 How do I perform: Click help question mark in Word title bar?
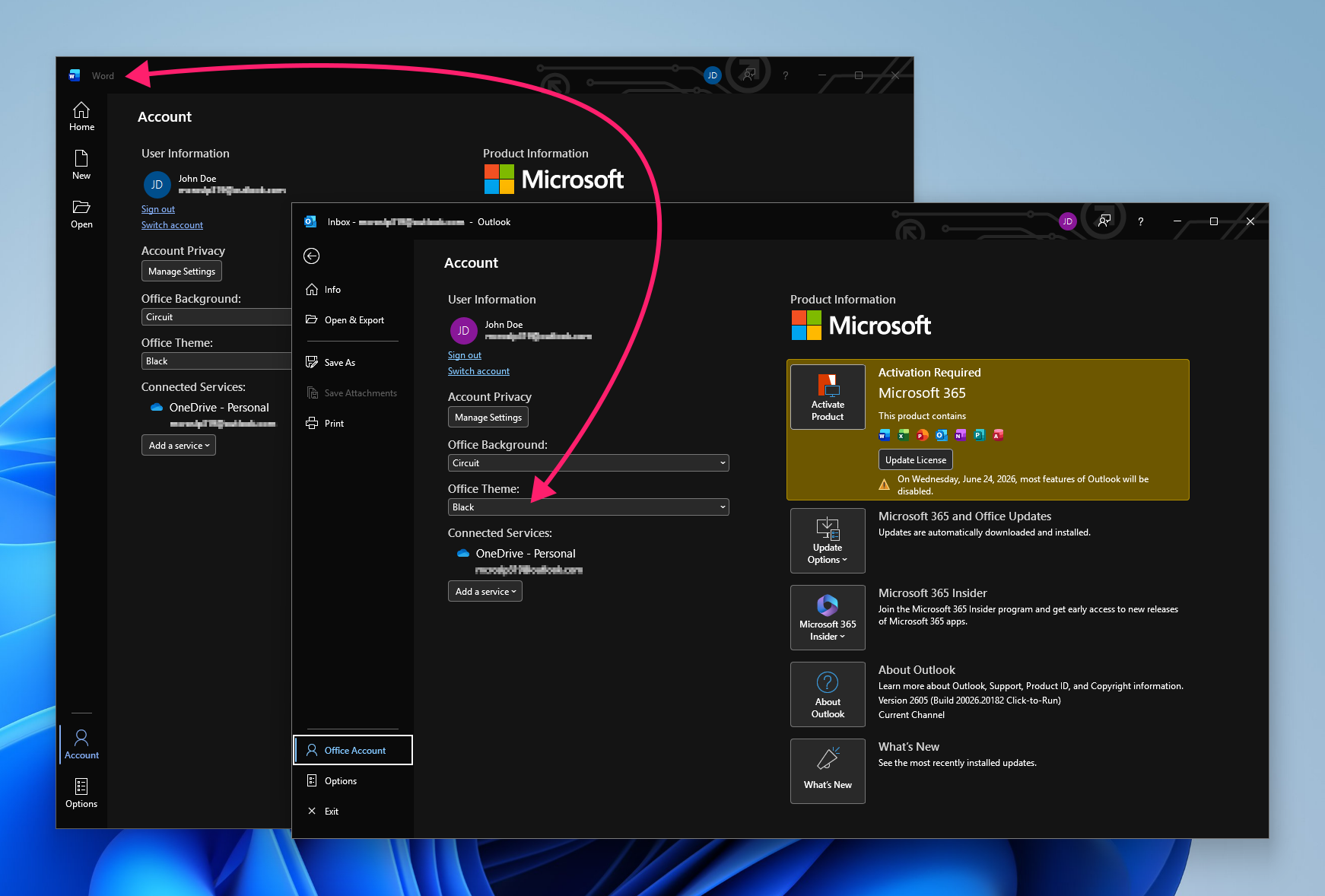pyautogui.click(x=785, y=75)
